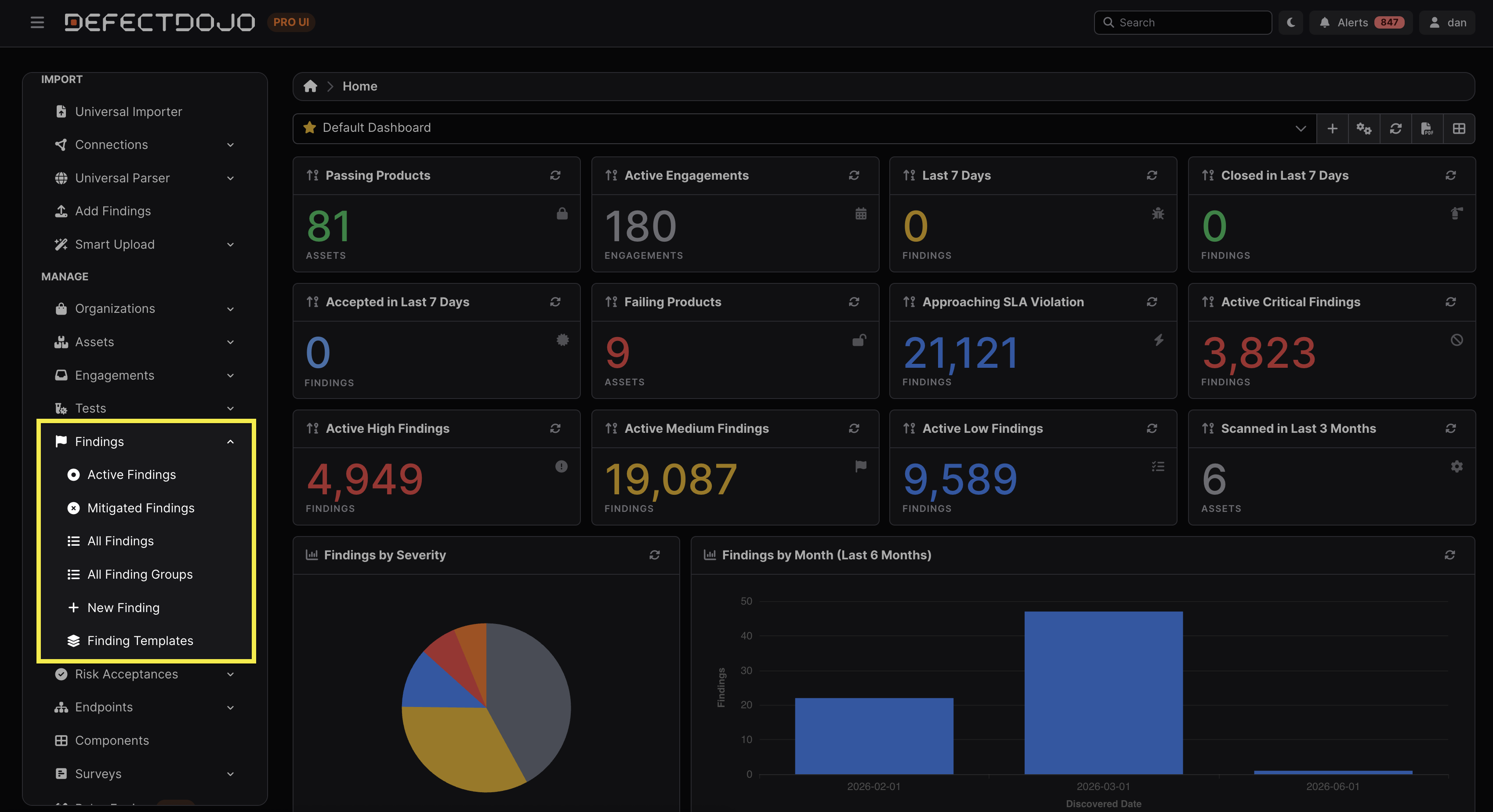Screen dimensions: 1493x812
Task: Toggle the dark mode moon icon
Action: [x=1291, y=22]
